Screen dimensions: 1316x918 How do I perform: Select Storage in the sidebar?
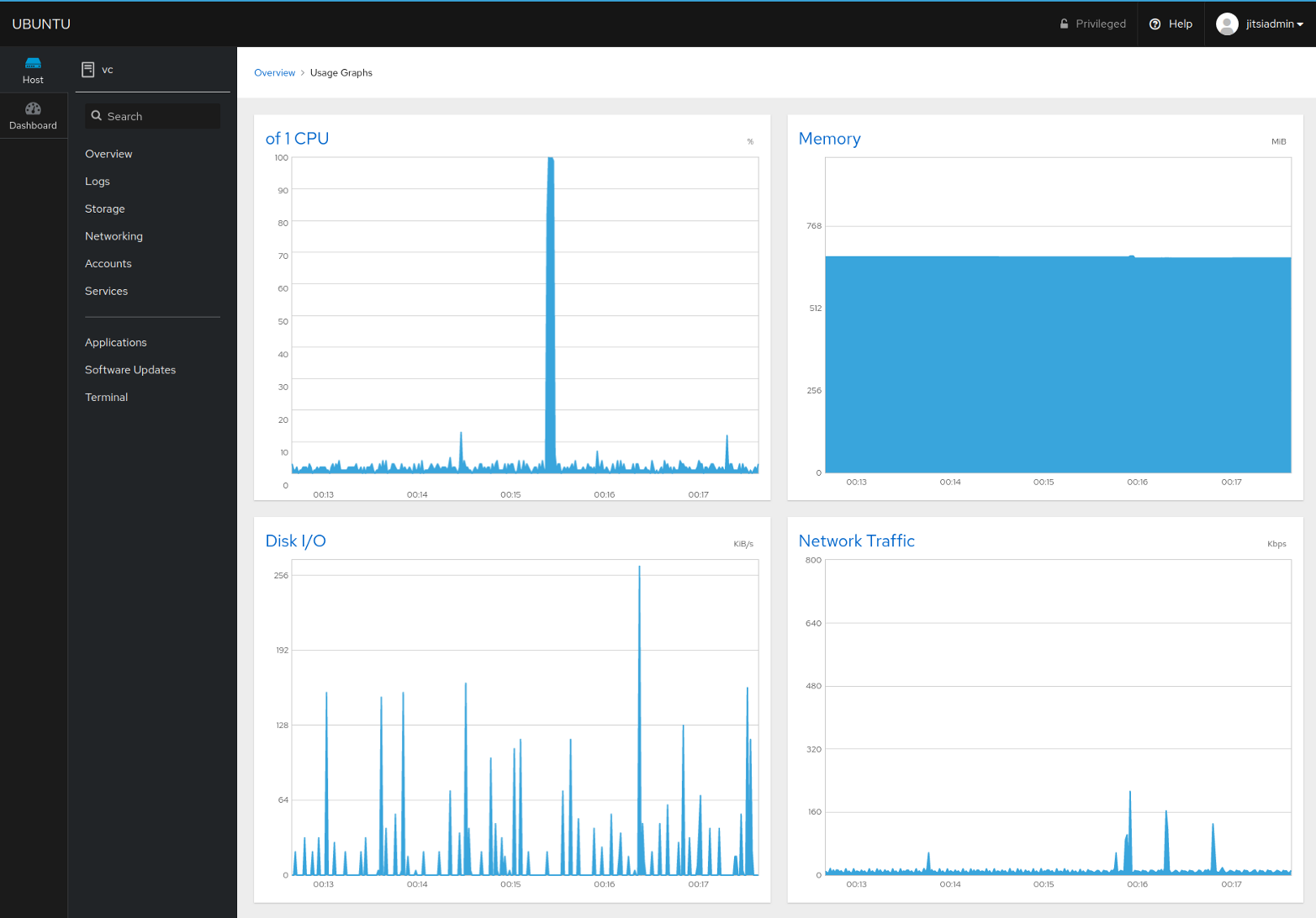104,208
